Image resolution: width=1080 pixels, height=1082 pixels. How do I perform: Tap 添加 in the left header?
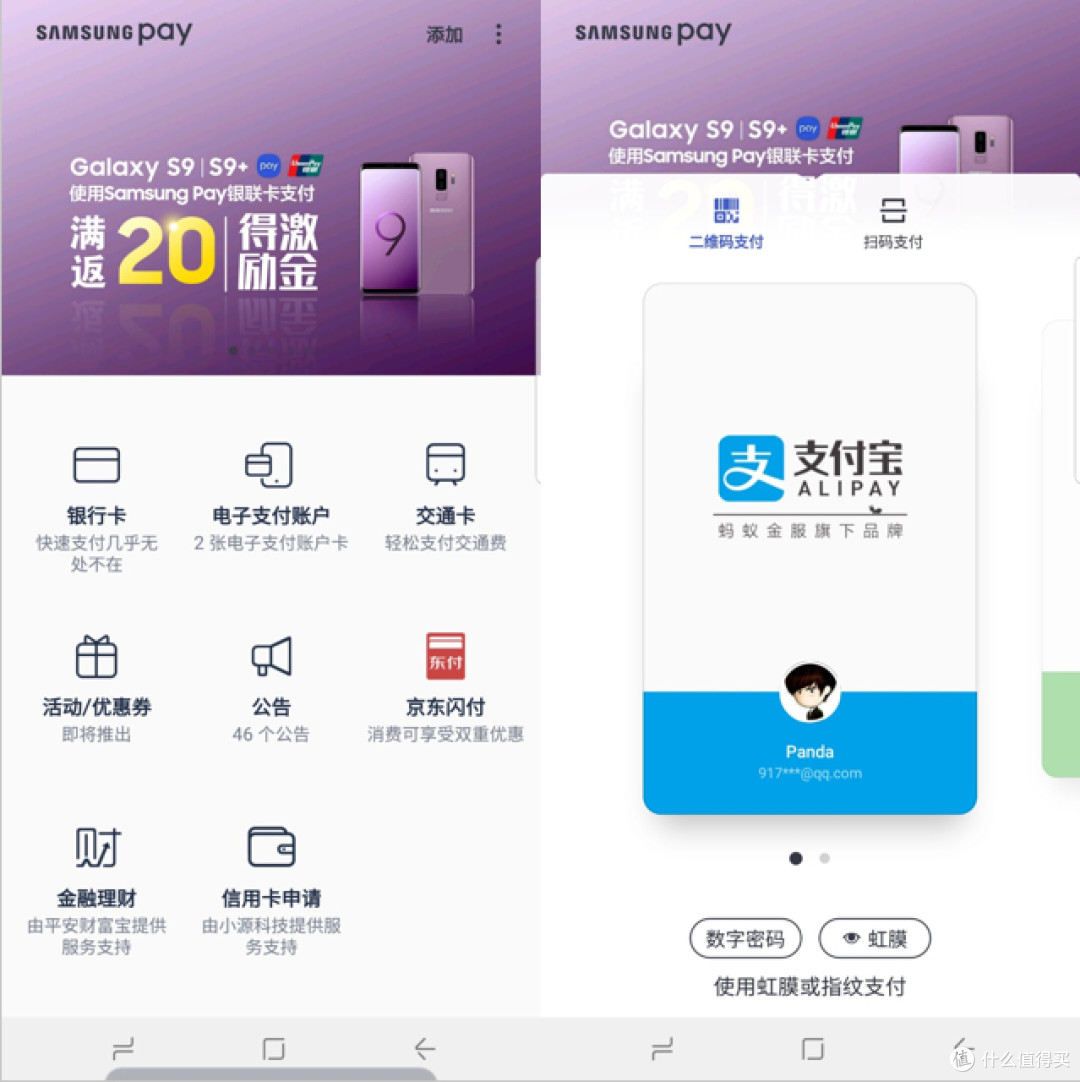[444, 35]
